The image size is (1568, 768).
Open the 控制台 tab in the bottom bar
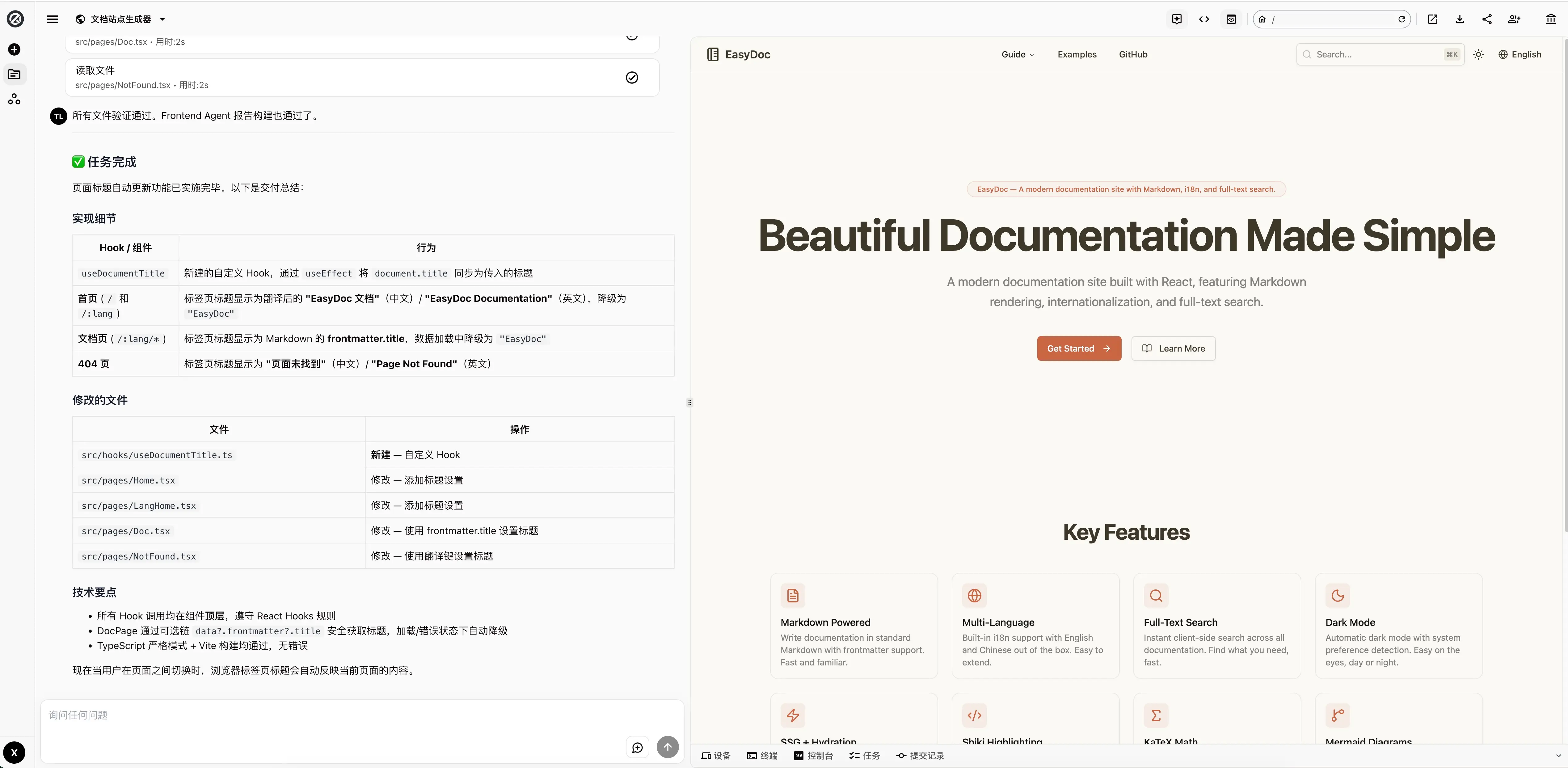813,756
